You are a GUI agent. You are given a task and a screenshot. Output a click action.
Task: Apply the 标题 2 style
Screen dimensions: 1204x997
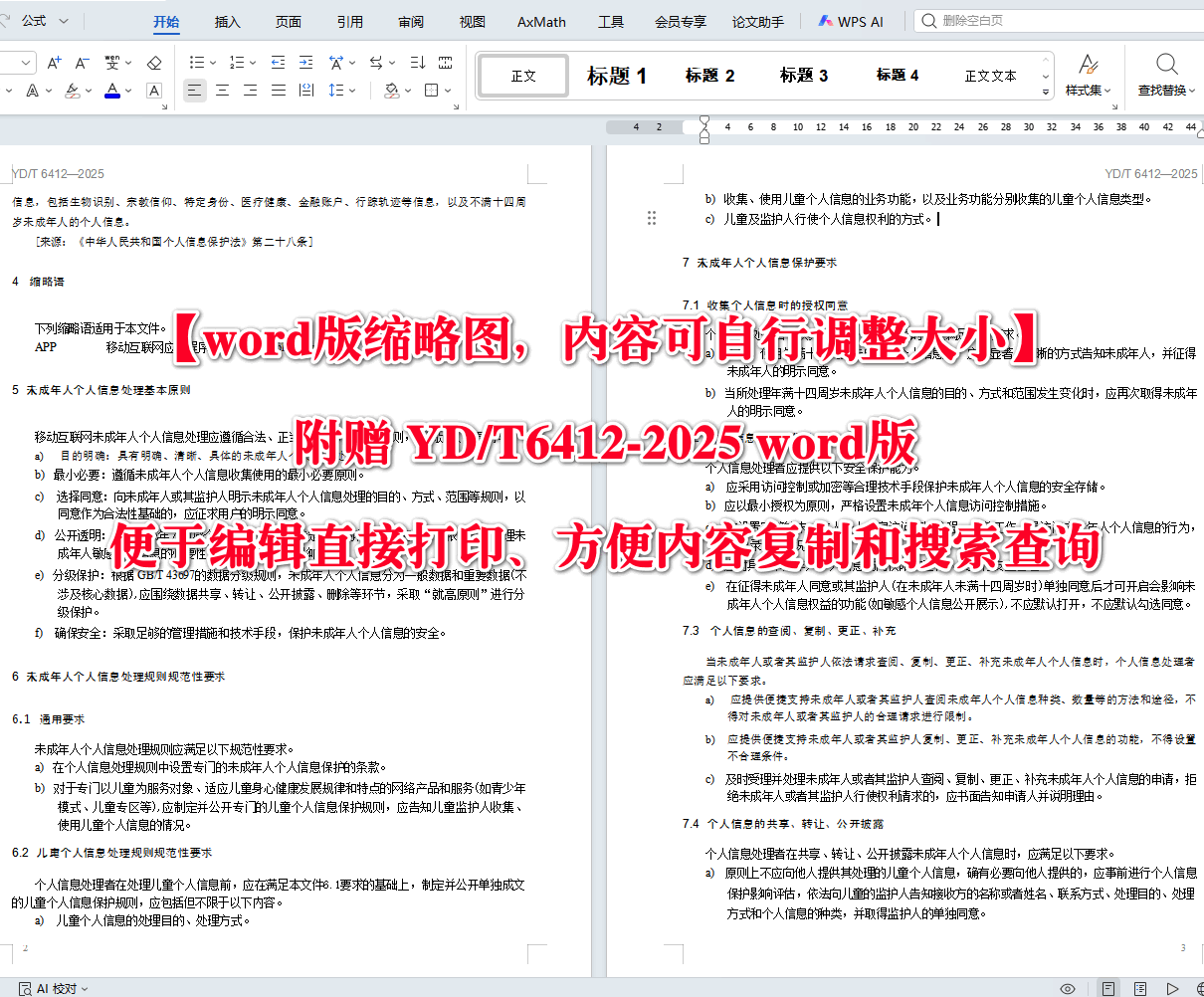709,76
